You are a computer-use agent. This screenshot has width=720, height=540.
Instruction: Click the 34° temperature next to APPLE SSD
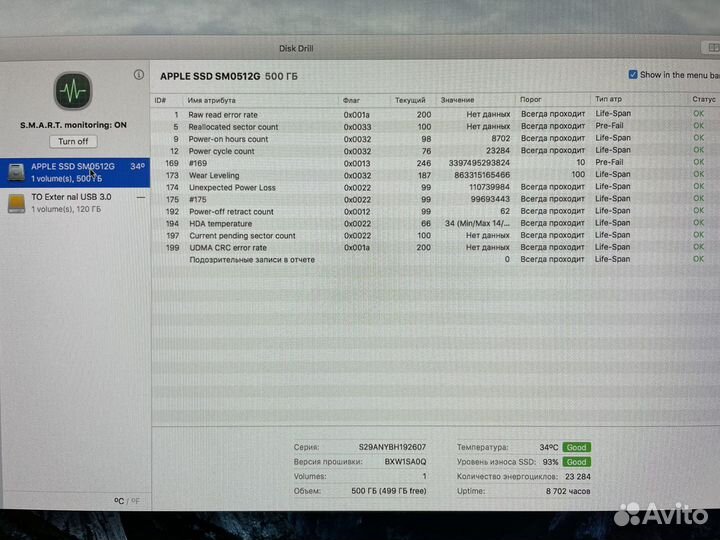137,166
